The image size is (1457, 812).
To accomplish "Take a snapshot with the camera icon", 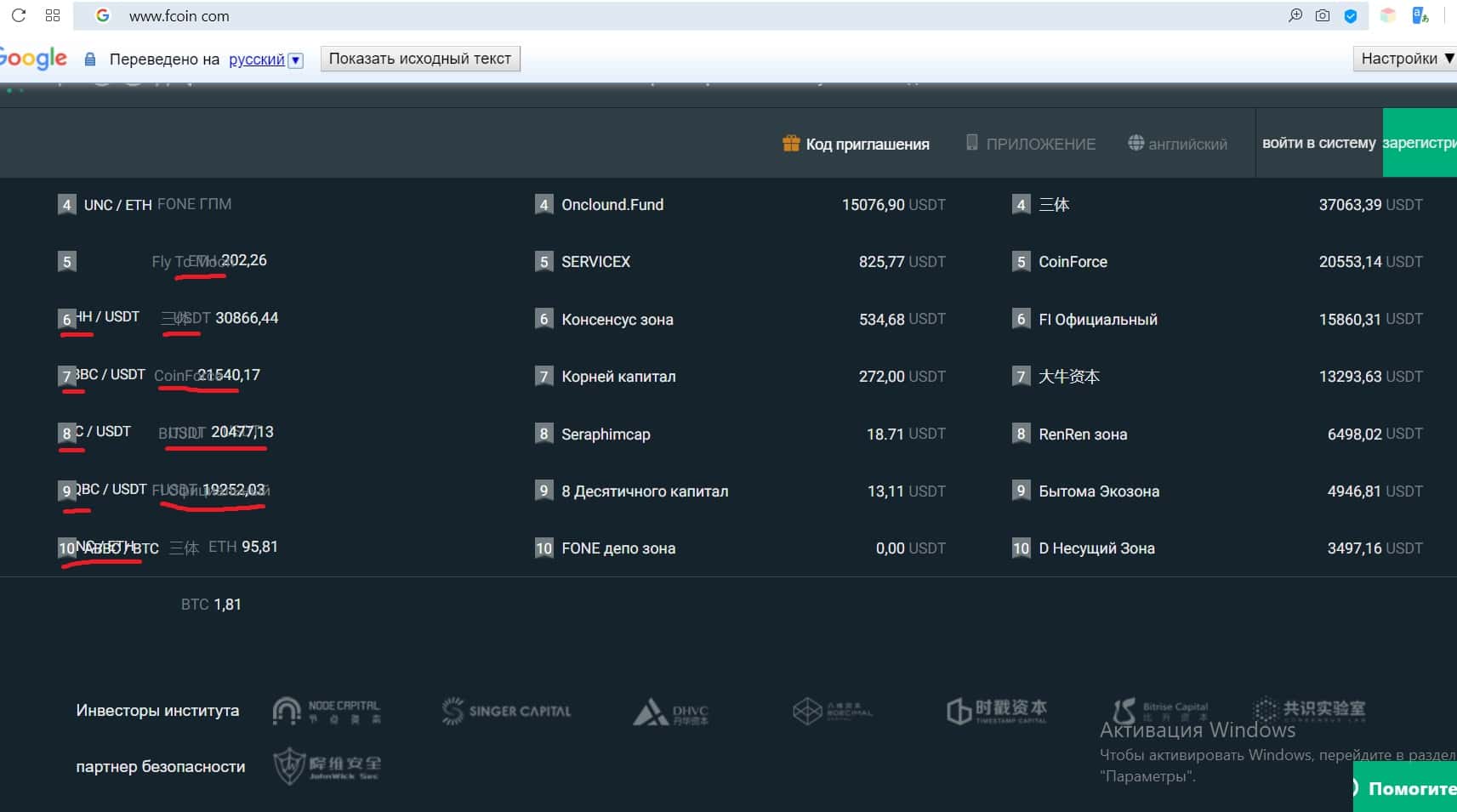I will pyautogui.click(x=1323, y=15).
